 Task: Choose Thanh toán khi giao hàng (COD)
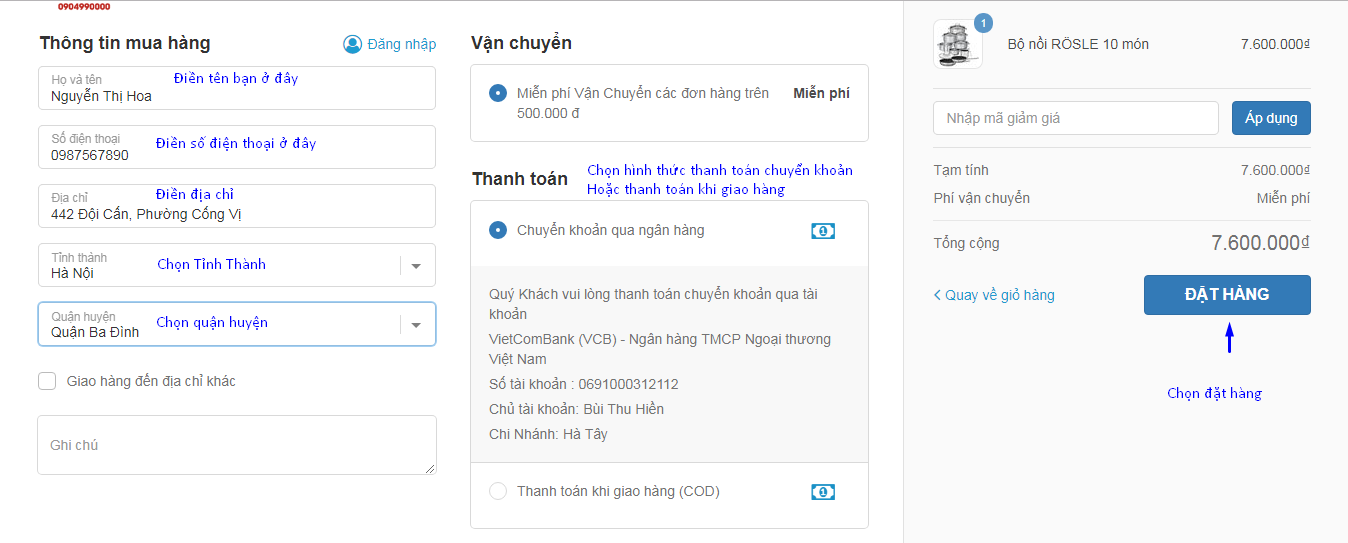click(498, 491)
